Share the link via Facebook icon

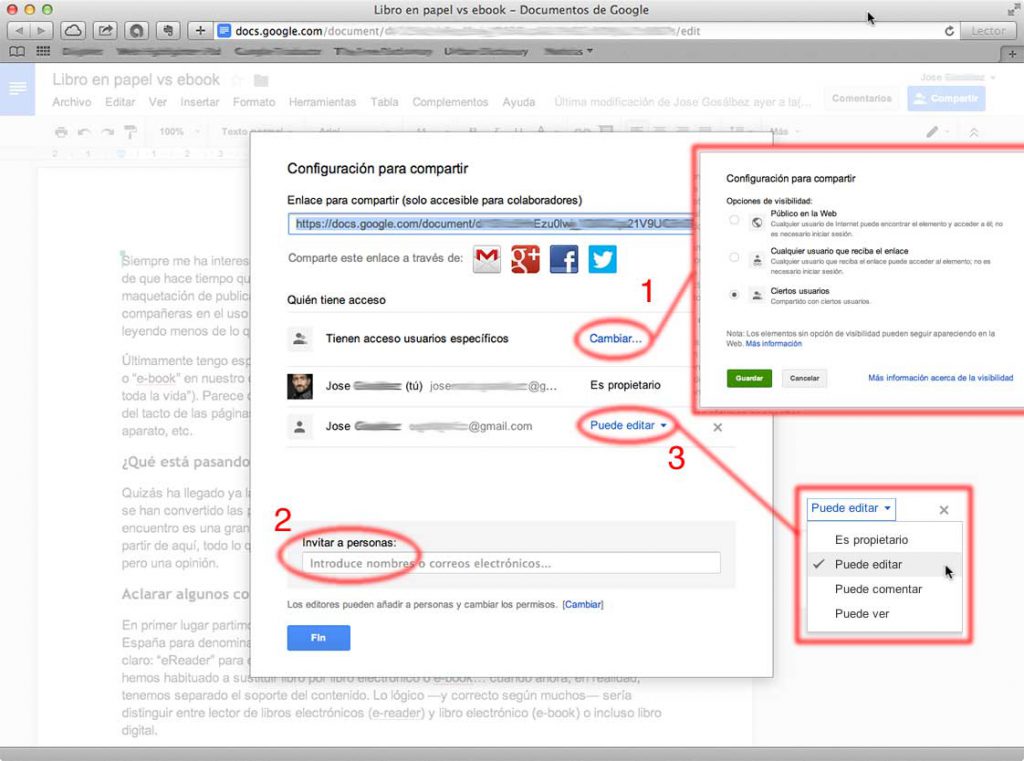pyautogui.click(x=564, y=259)
